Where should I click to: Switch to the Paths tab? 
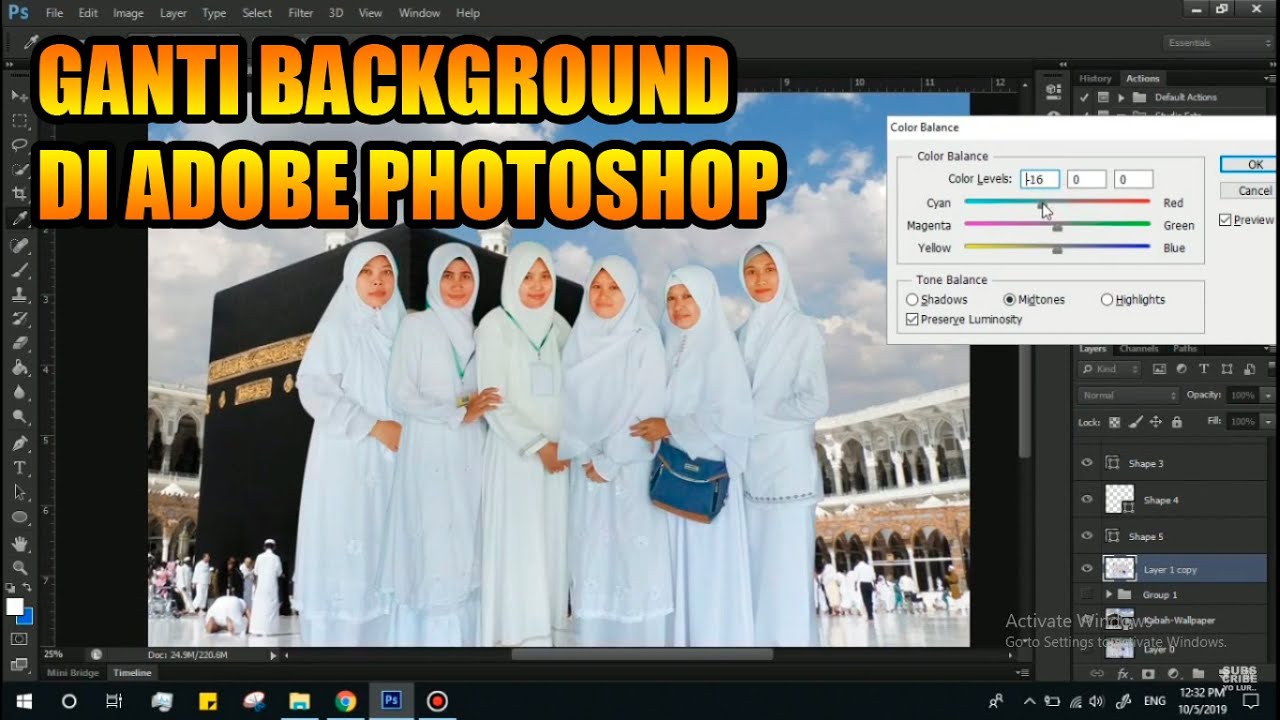[x=1185, y=349]
